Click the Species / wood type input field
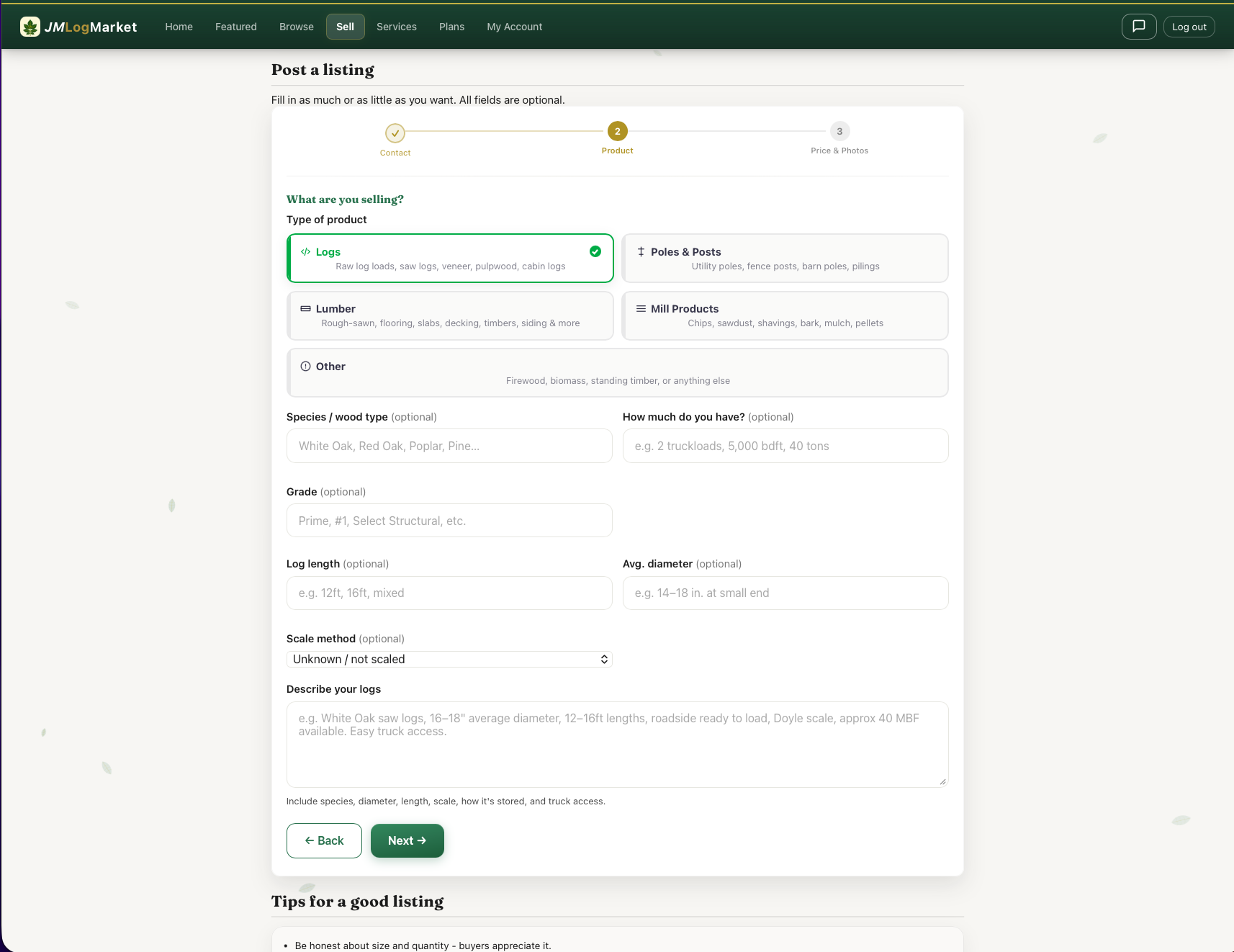Screen dimensions: 1234x952 point(449,446)
